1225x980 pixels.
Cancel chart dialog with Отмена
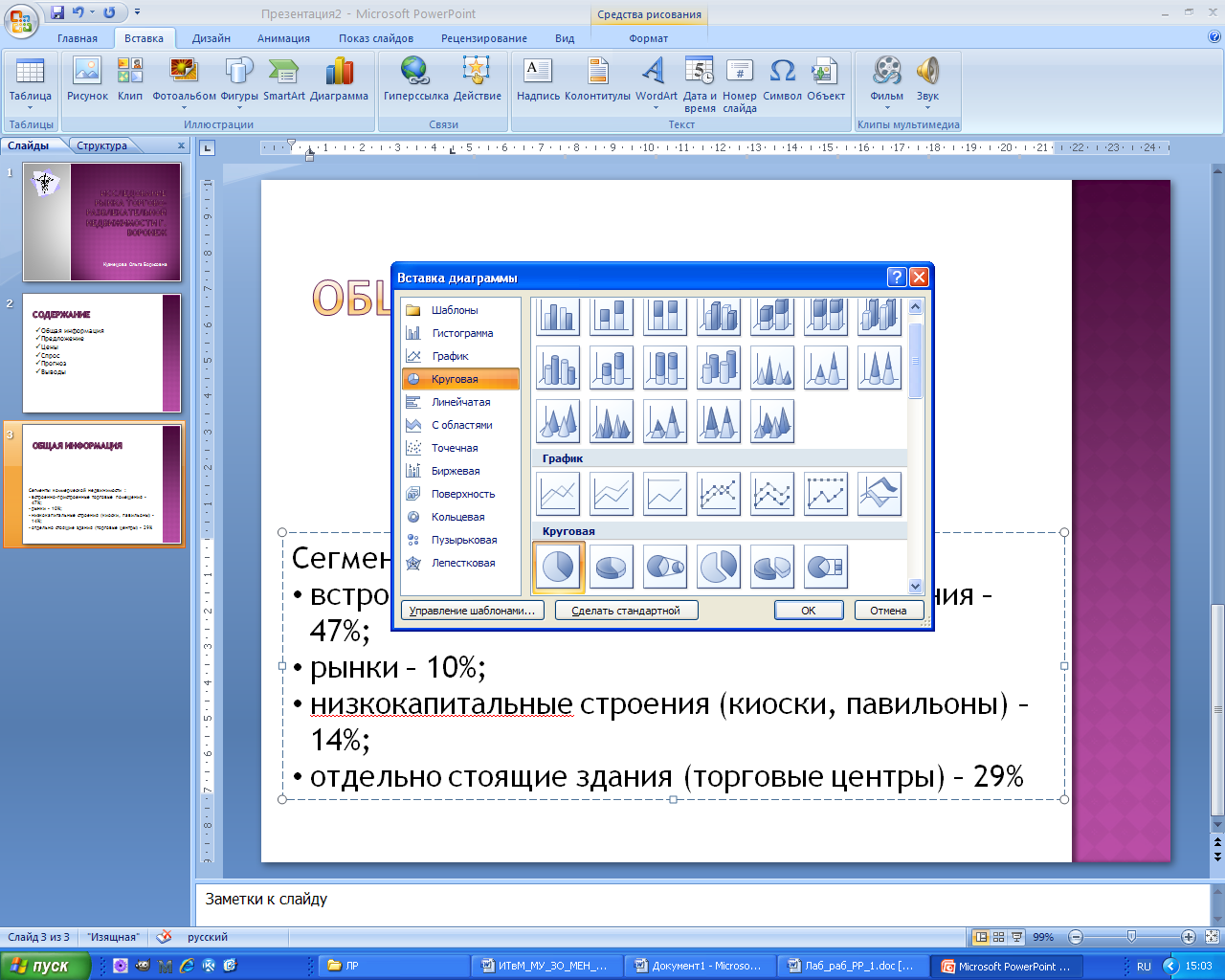[888, 611]
